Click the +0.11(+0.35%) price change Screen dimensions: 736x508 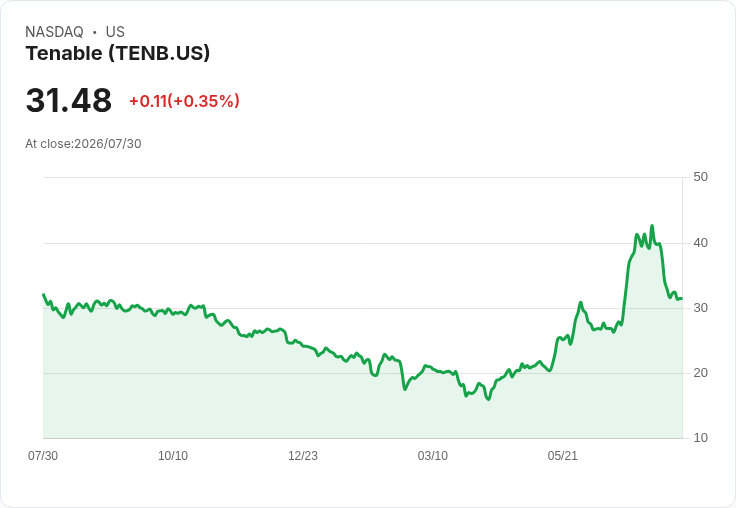pos(184,101)
